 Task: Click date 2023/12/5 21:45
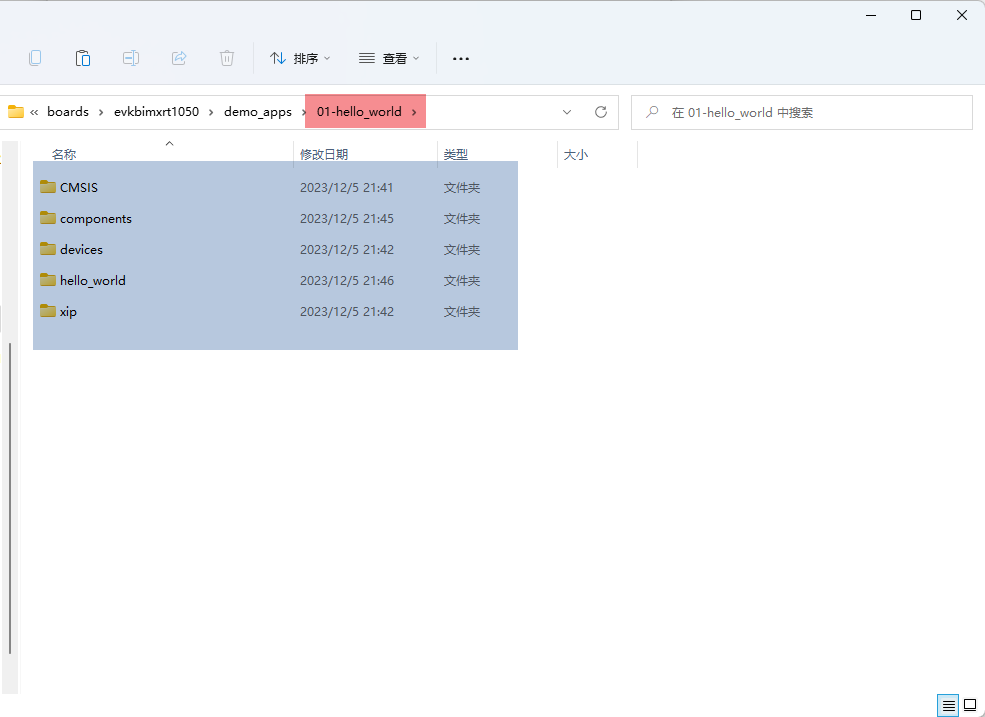[347, 219]
